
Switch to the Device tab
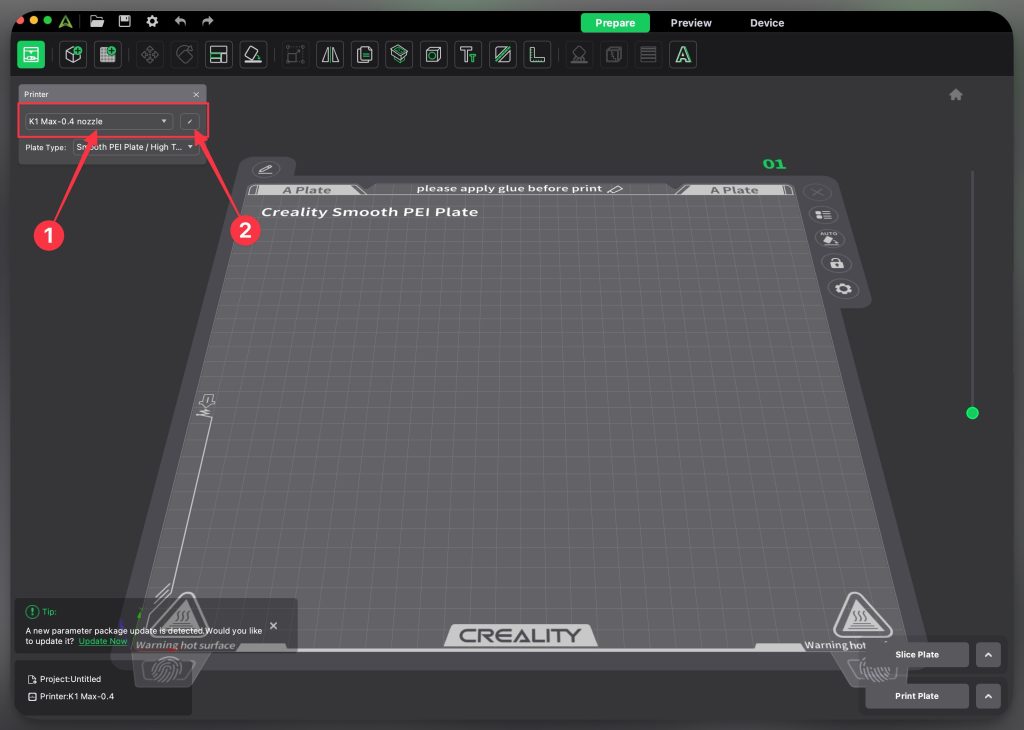click(x=767, y=23)
